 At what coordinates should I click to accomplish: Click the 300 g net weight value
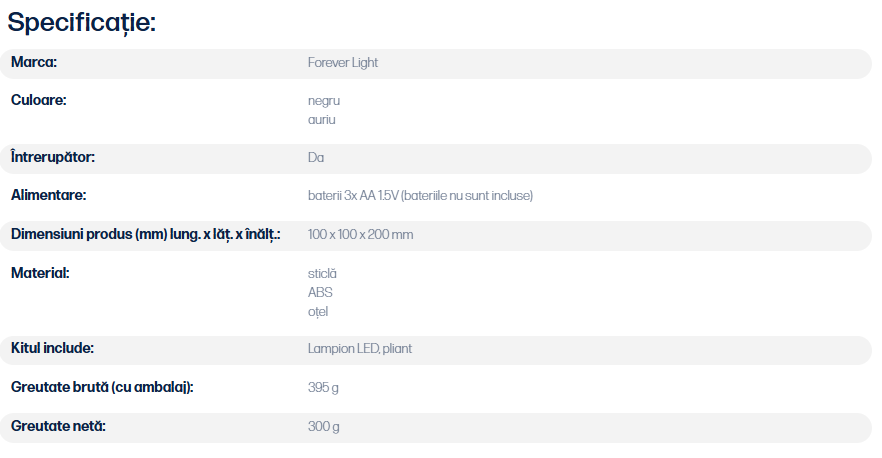323,426
